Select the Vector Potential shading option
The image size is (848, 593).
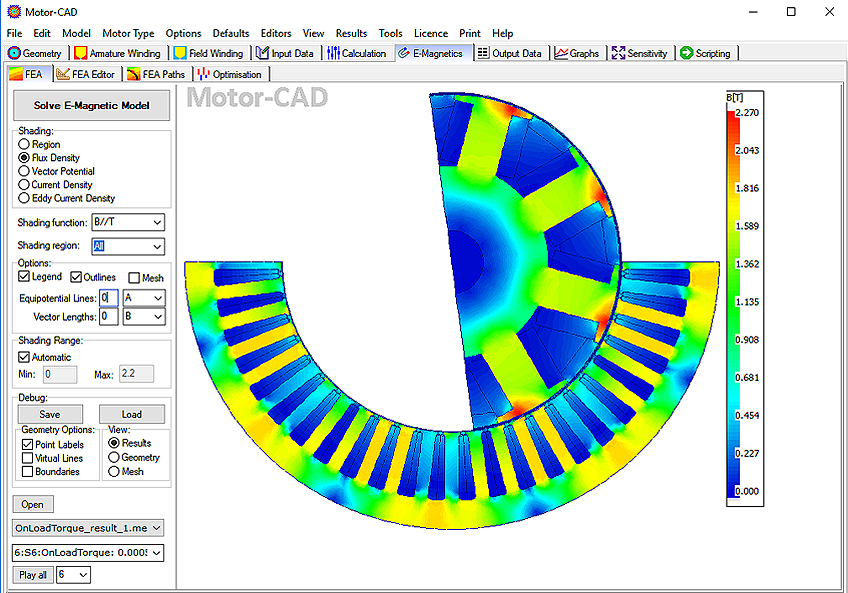(24, 171)
